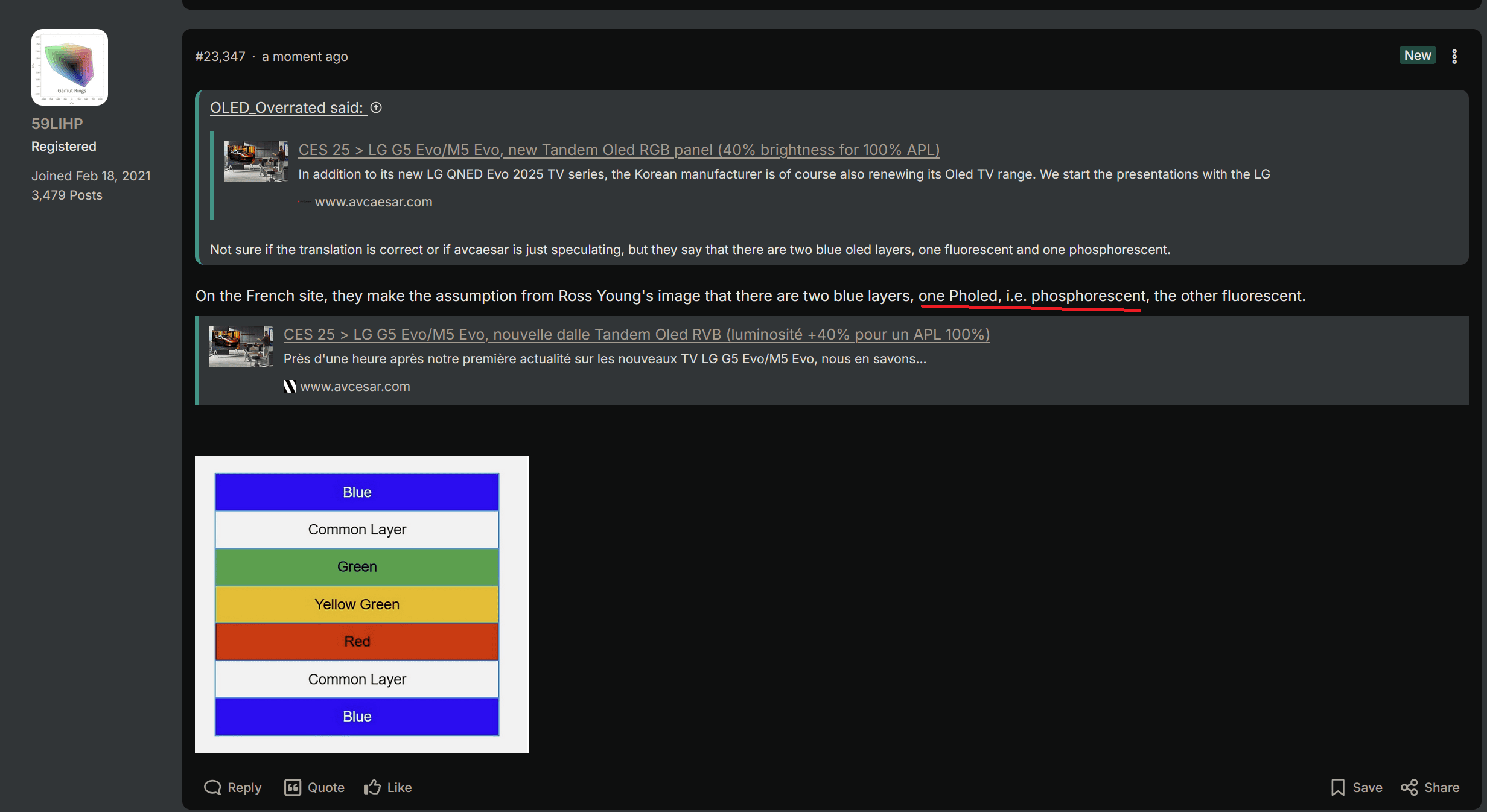Click the Reply speech bubble icon
Viewport: 1487px width, 812px height.
[x=212, y=787]
